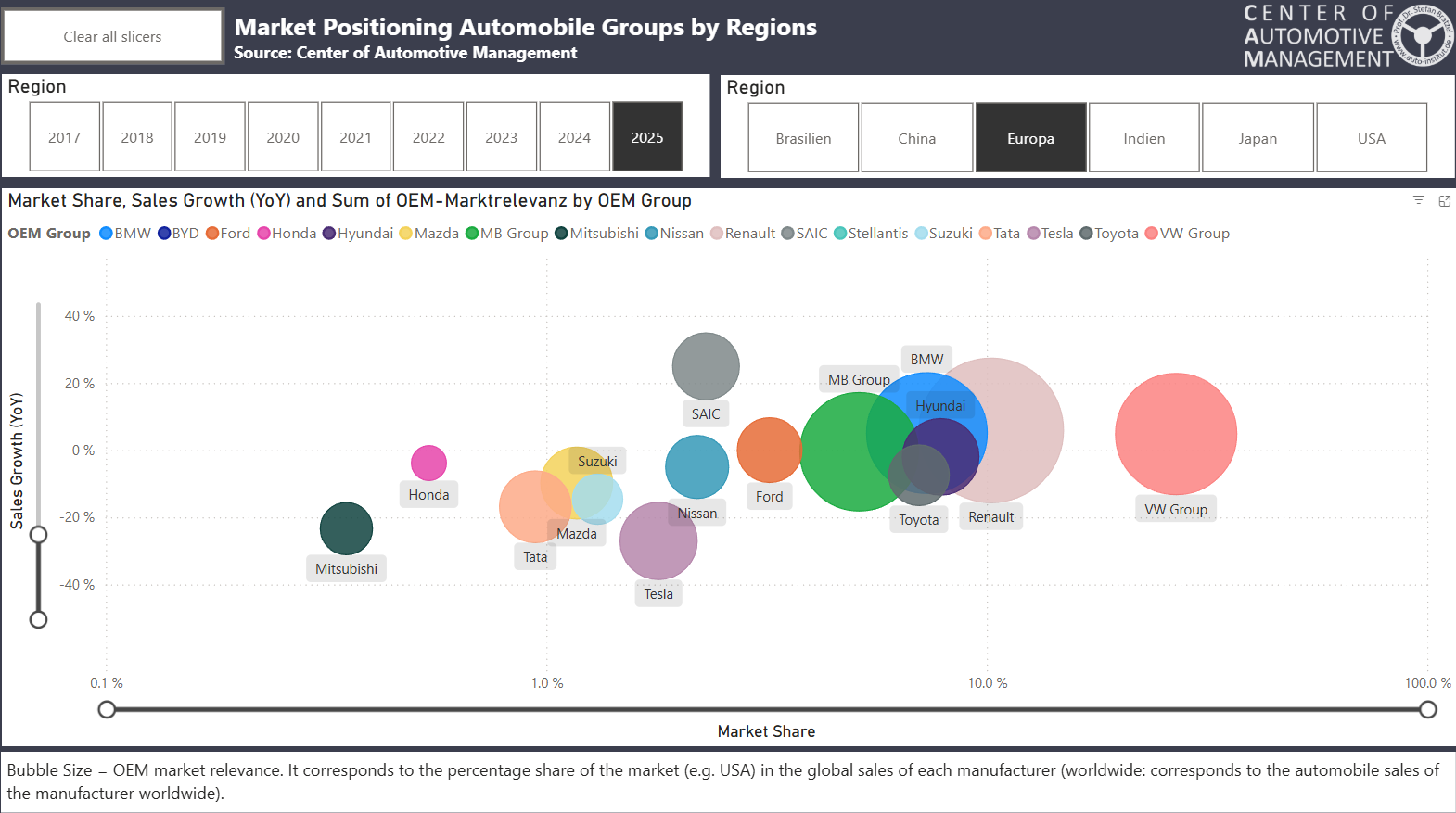The image size is (1456, 813).
Task: Filter region to China
Action: (x=917, y=138)
